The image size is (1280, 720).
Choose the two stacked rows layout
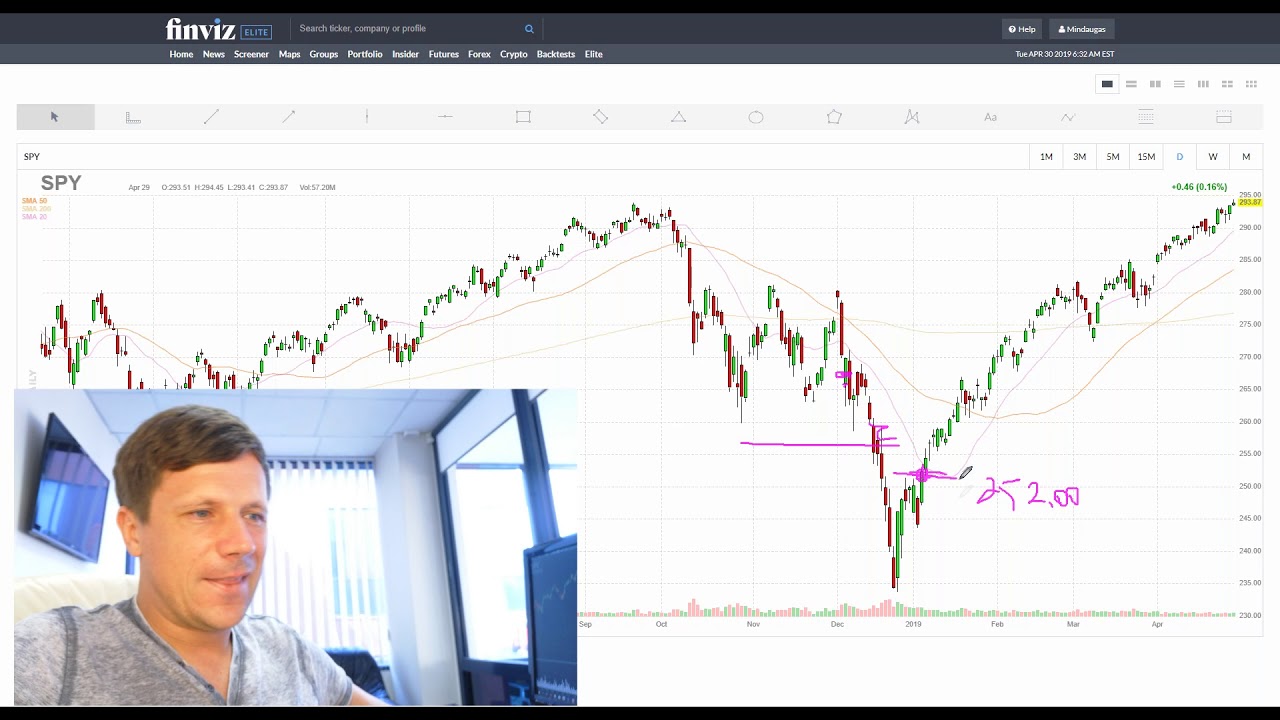point(1131,84)
